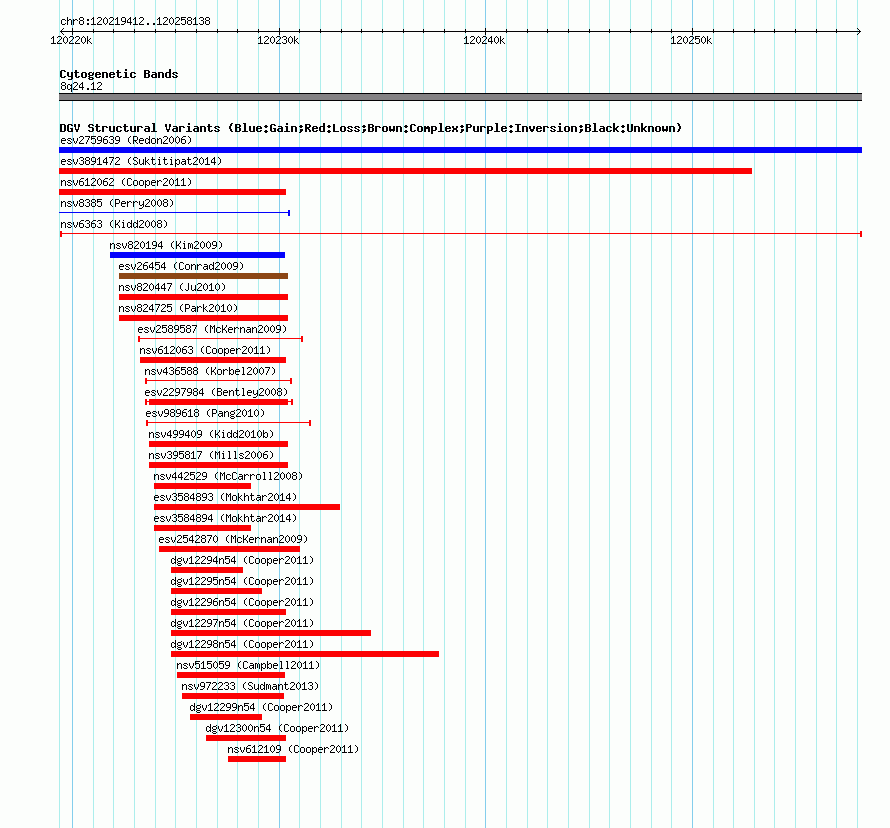Click the esv26454 (Conrad2009) label
Screen dimensions: 890x828
(181, 266)
